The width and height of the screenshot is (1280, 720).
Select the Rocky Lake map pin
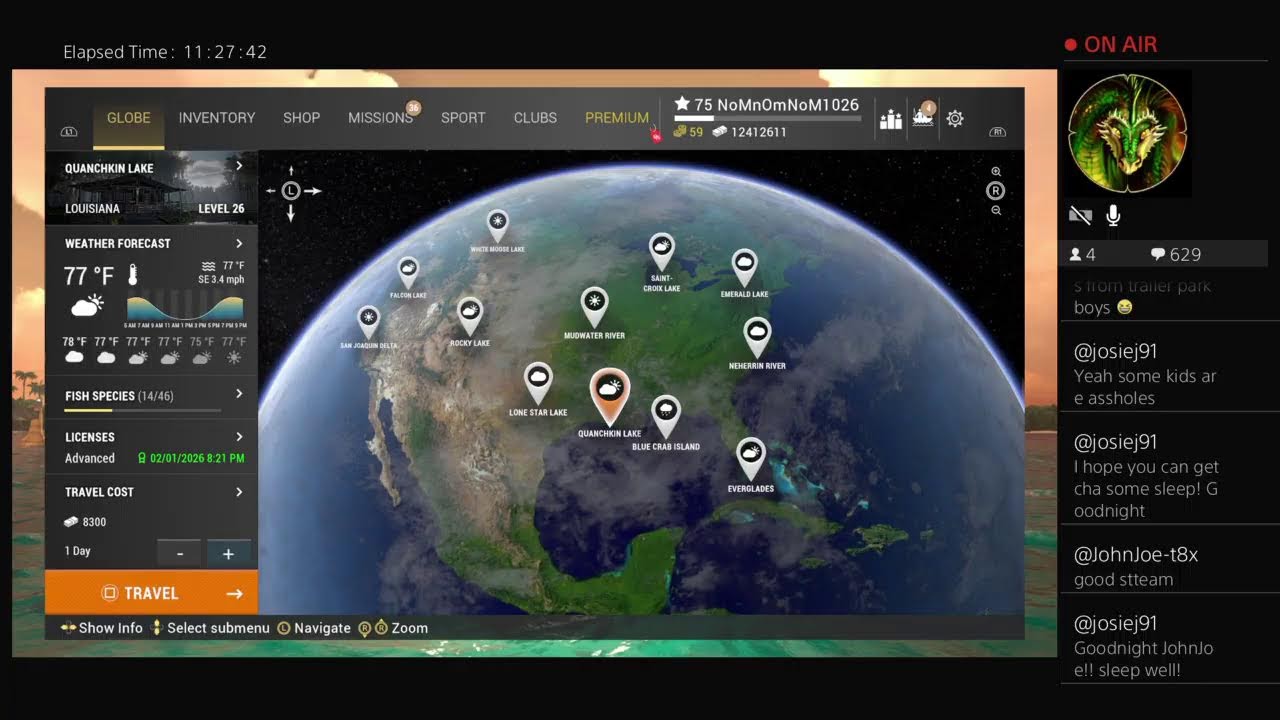coord(469,316)
